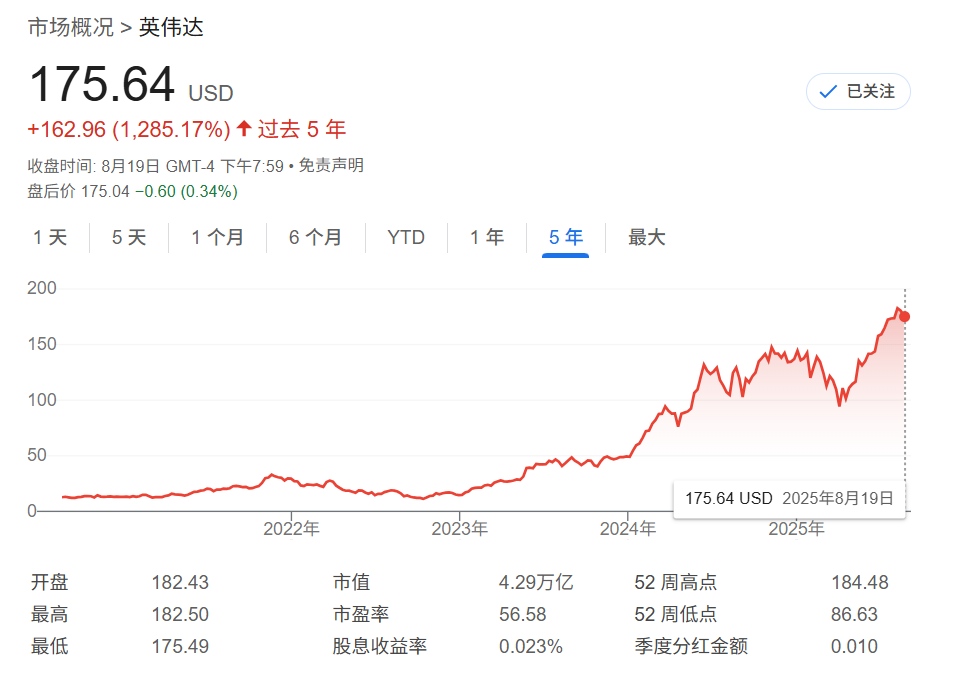Click the 开盘 label
Image resolution: width=964 pixels, height=682 pixels.
point(50,582)
